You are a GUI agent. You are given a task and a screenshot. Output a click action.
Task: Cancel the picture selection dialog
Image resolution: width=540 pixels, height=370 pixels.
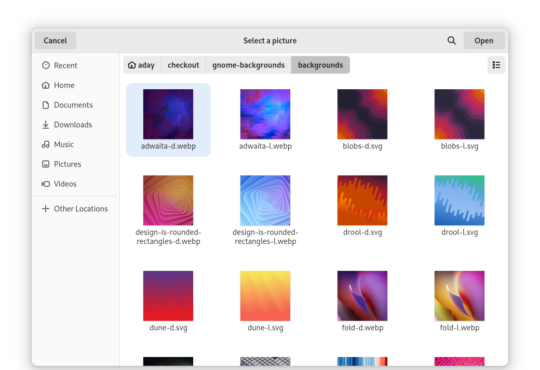55,41
